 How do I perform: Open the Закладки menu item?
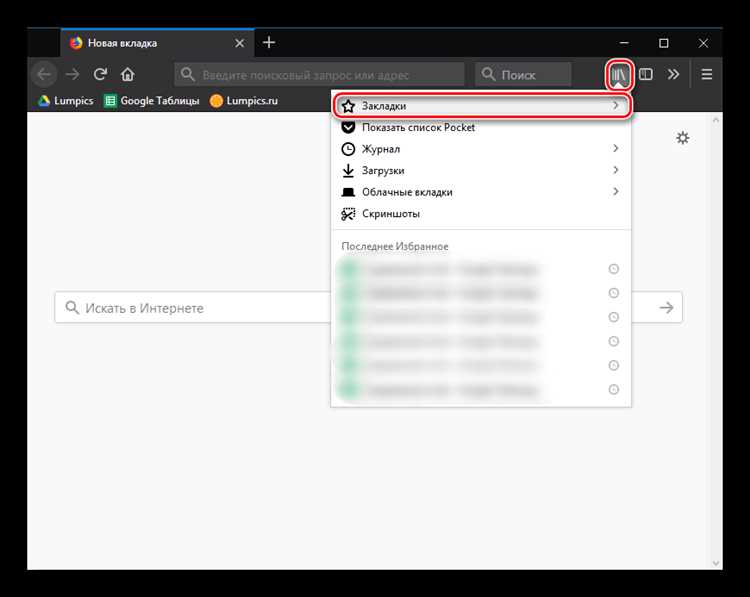pyautogui.click(x=481, y=106)
